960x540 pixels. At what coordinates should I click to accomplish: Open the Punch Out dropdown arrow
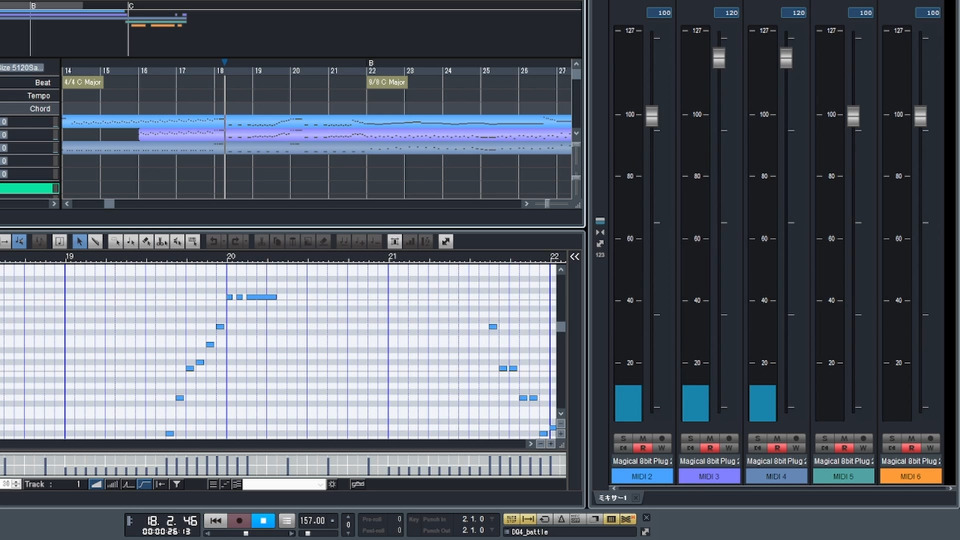coord(492,531)
